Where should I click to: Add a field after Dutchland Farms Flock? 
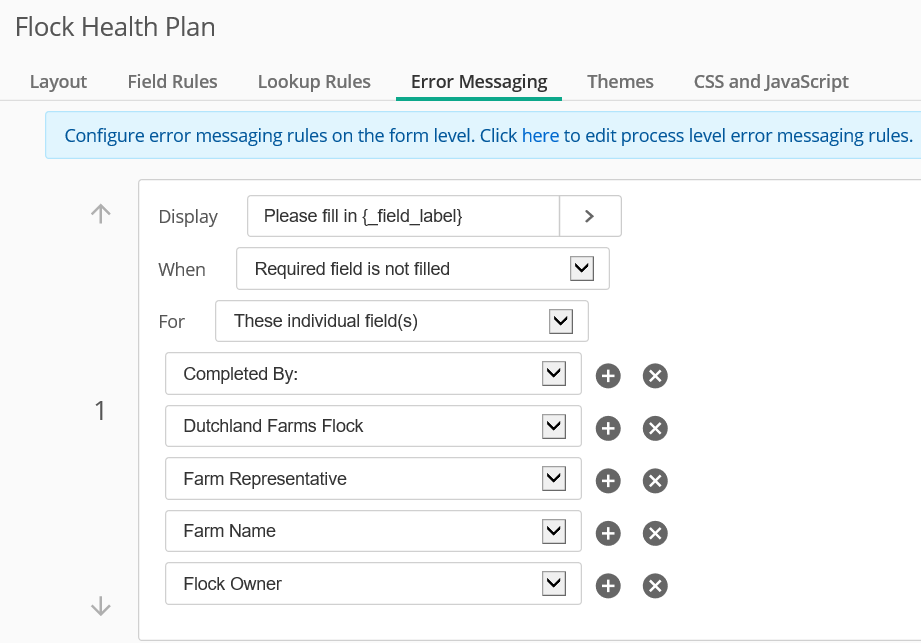(x=608, y=428)
